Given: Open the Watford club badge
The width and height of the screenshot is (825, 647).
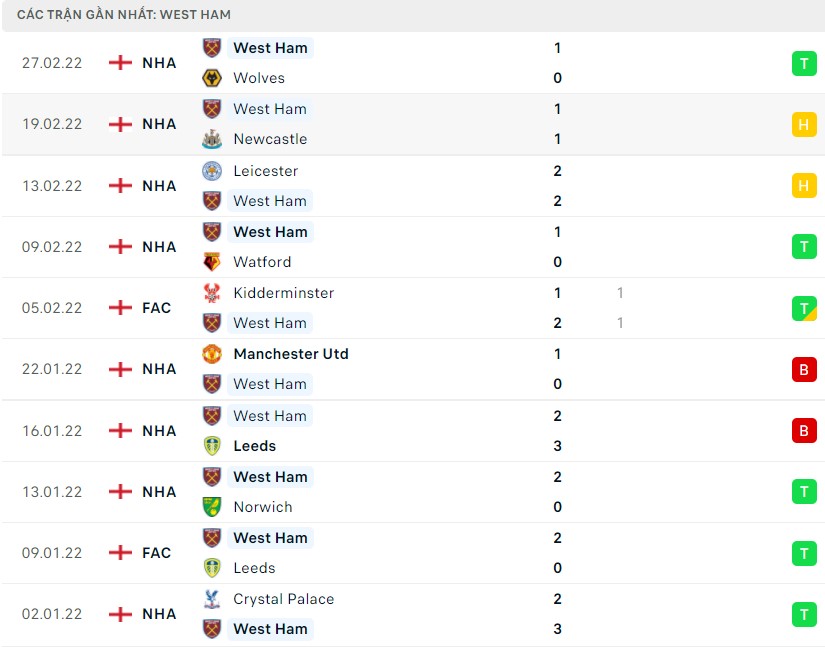Looking at the screenshot, I should pyautogui.click(x=212, y=262).
